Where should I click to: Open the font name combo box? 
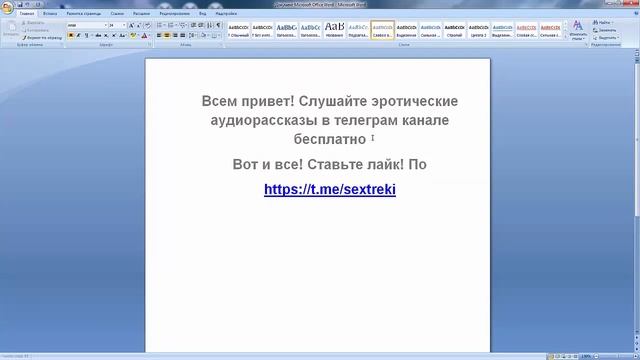(87, 25)
